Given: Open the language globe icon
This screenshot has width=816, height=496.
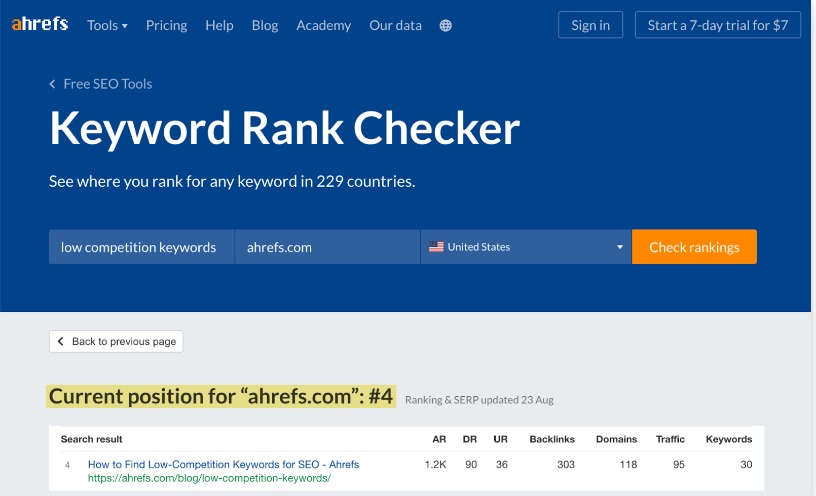Looking at the screenshot, I should click(x=445, y=26).
